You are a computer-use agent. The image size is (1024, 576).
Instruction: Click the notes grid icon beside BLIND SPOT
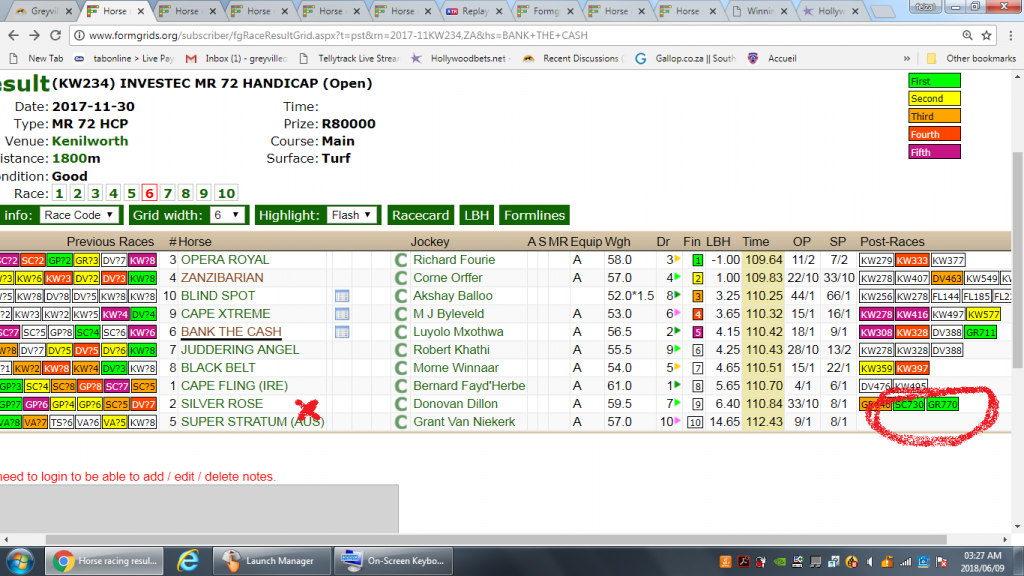[341, 296]
